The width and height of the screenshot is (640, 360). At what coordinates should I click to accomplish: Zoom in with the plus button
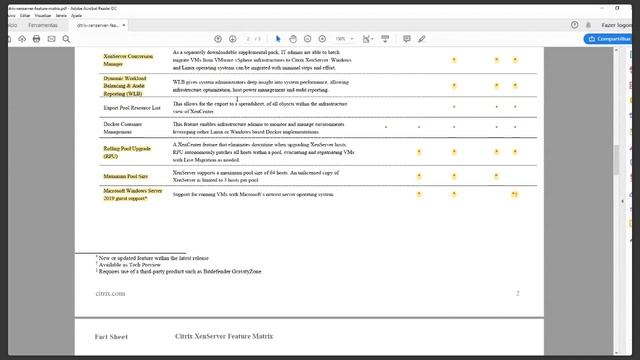322,39
